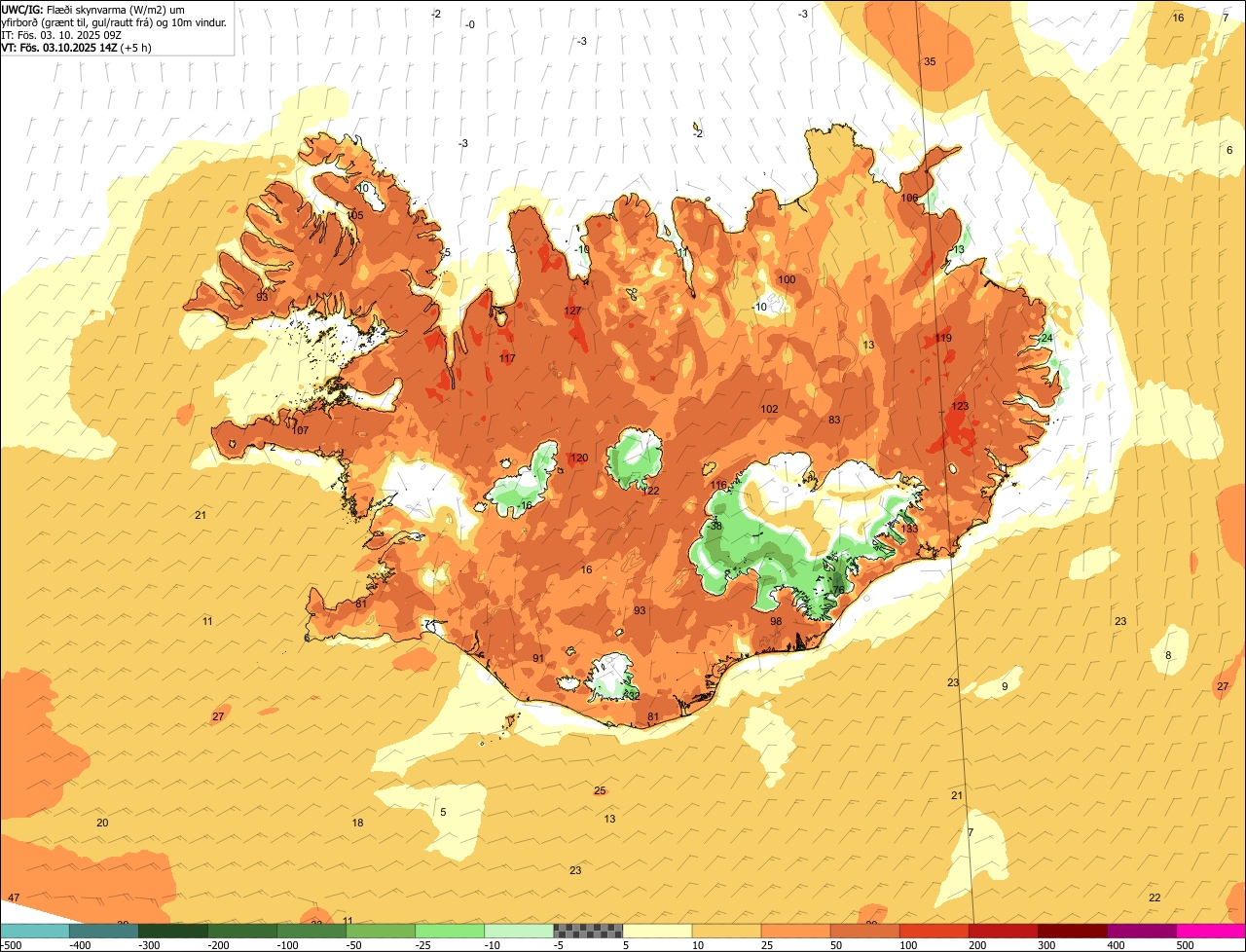
Task: Click the 24 value on the east coast
Action: click(1046, 338)
